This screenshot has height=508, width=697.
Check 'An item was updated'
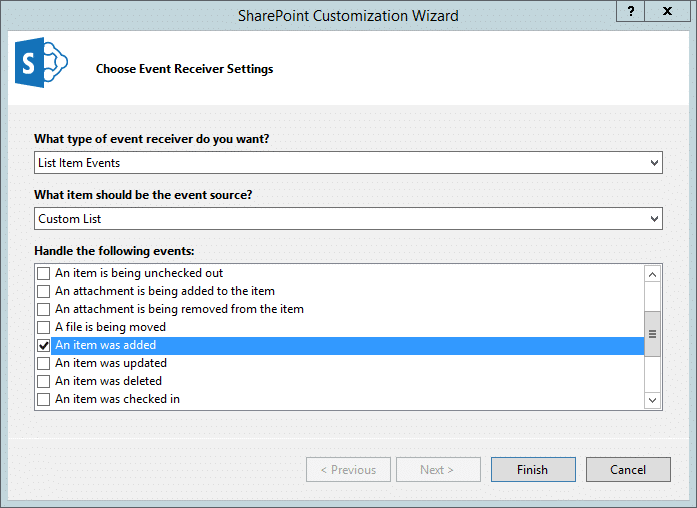[44, 363]
